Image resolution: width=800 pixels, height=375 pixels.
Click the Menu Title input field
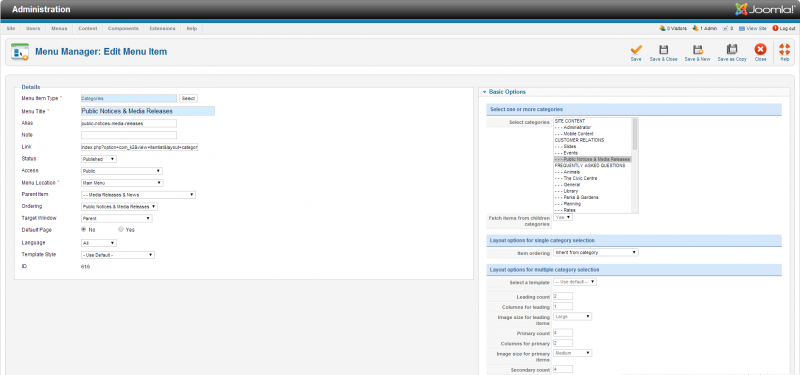point(147,111)
